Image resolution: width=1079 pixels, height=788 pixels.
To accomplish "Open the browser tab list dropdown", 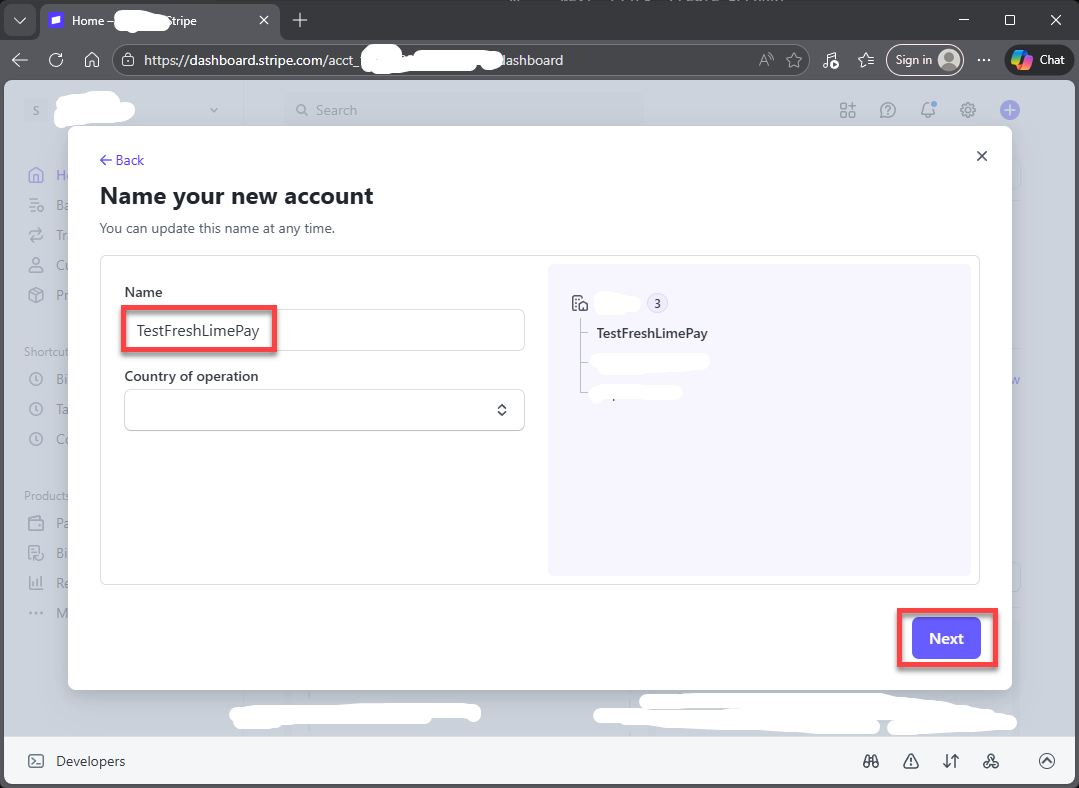I will point(19,20).
